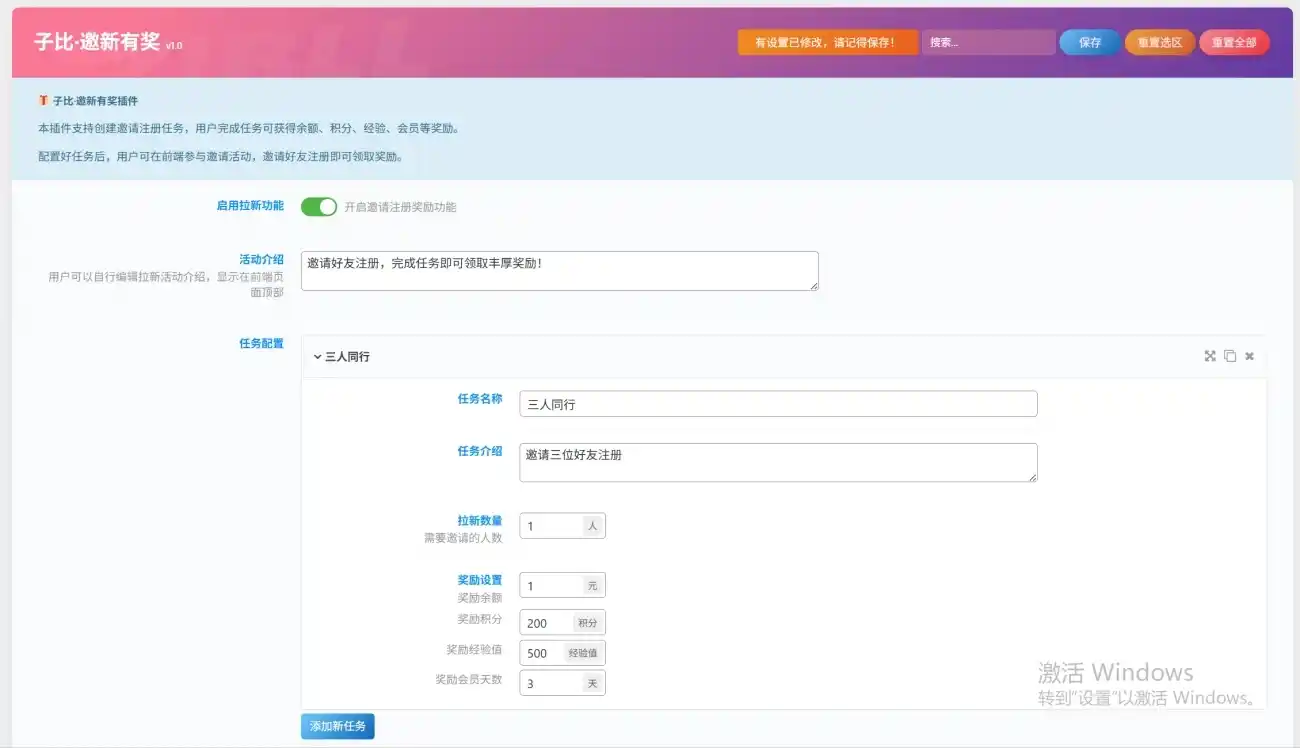Click the 添加新任务 button
This screenshot has height=748, width=1300.
[x=337, y=726]
